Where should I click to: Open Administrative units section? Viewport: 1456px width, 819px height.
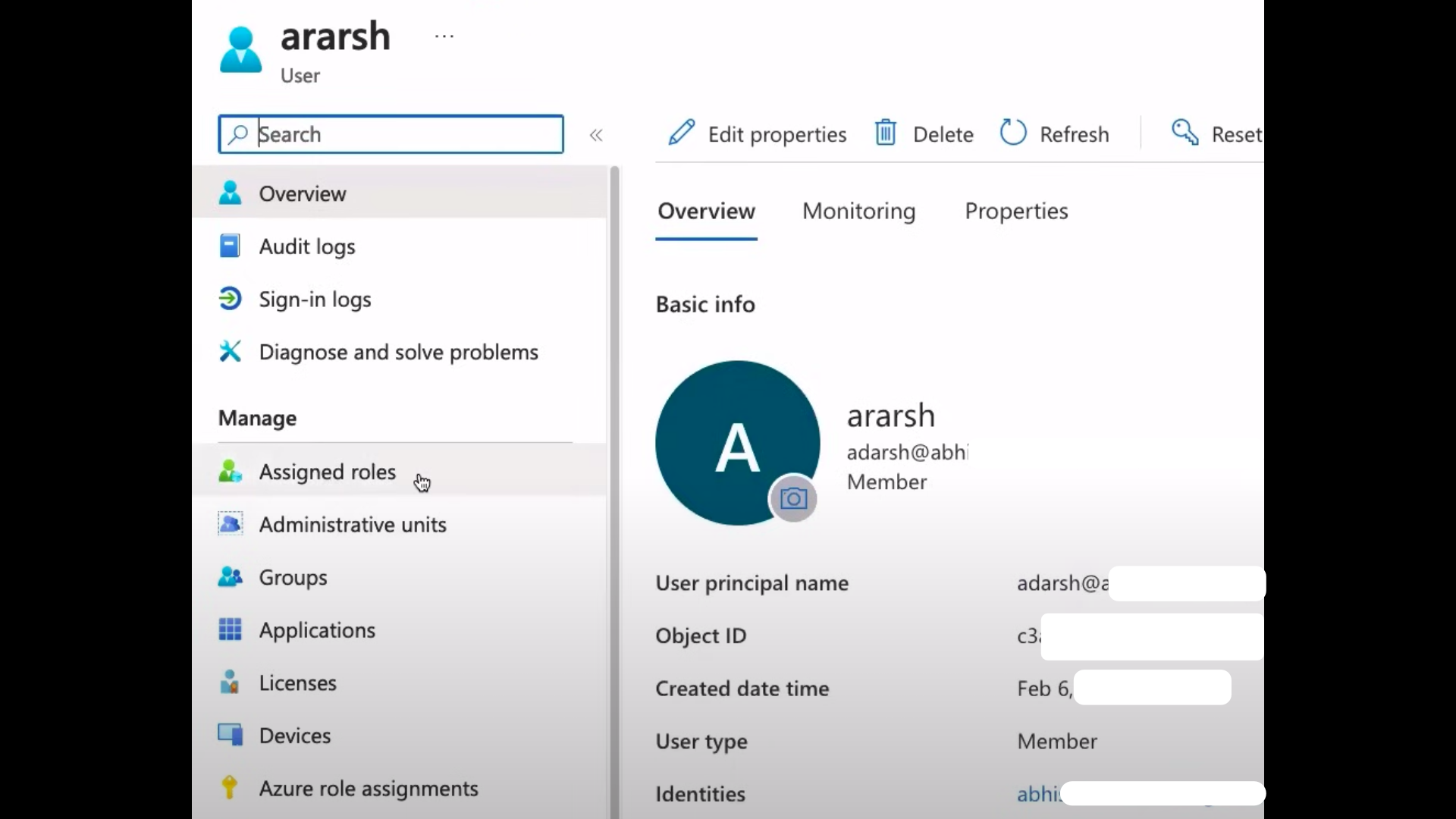coord(353,525)
